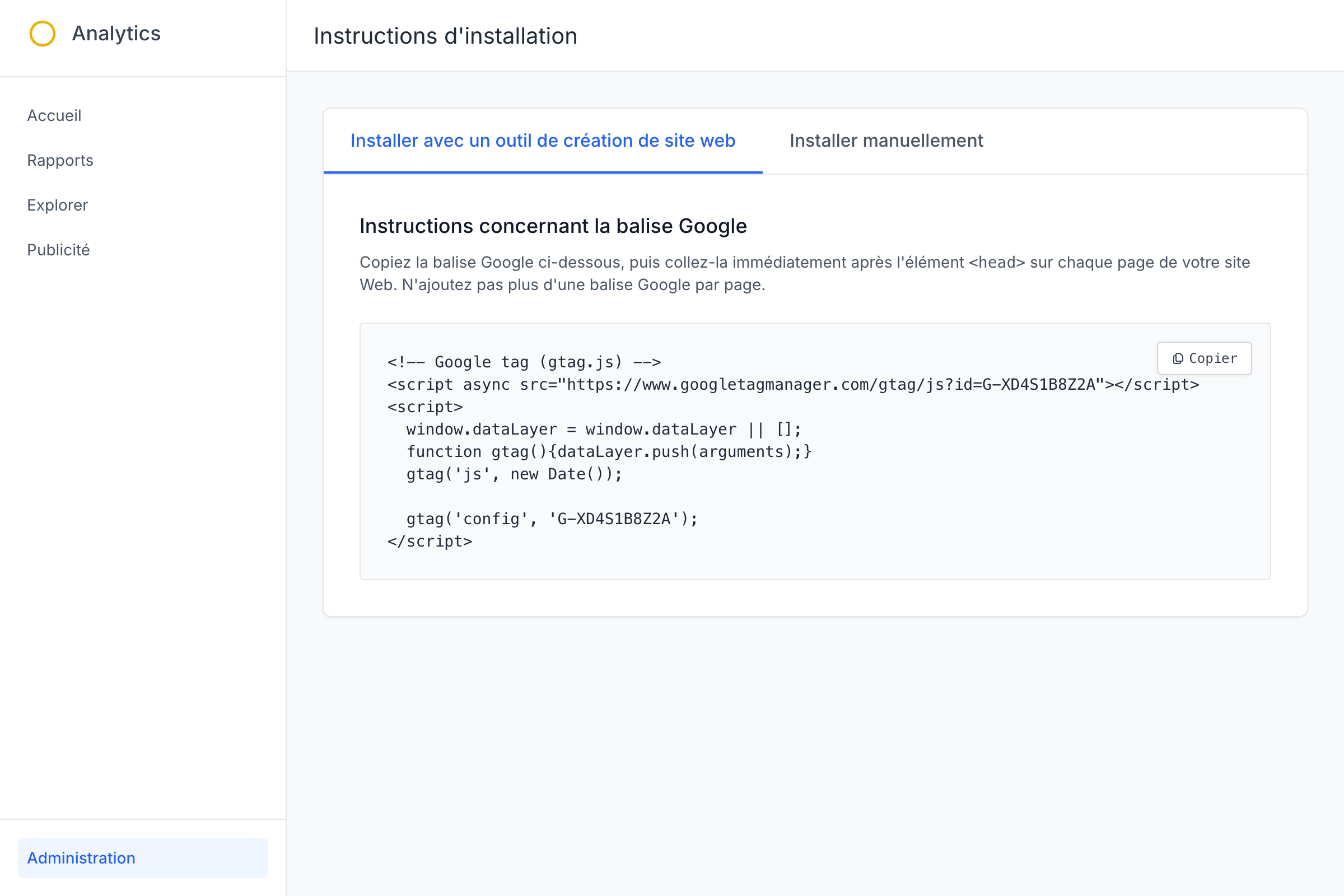Image resolution: width=1344 pixels, height=896 pixels.
Task: Select Administration at the bottom sidebar
Action: click(x=81, y=858)
